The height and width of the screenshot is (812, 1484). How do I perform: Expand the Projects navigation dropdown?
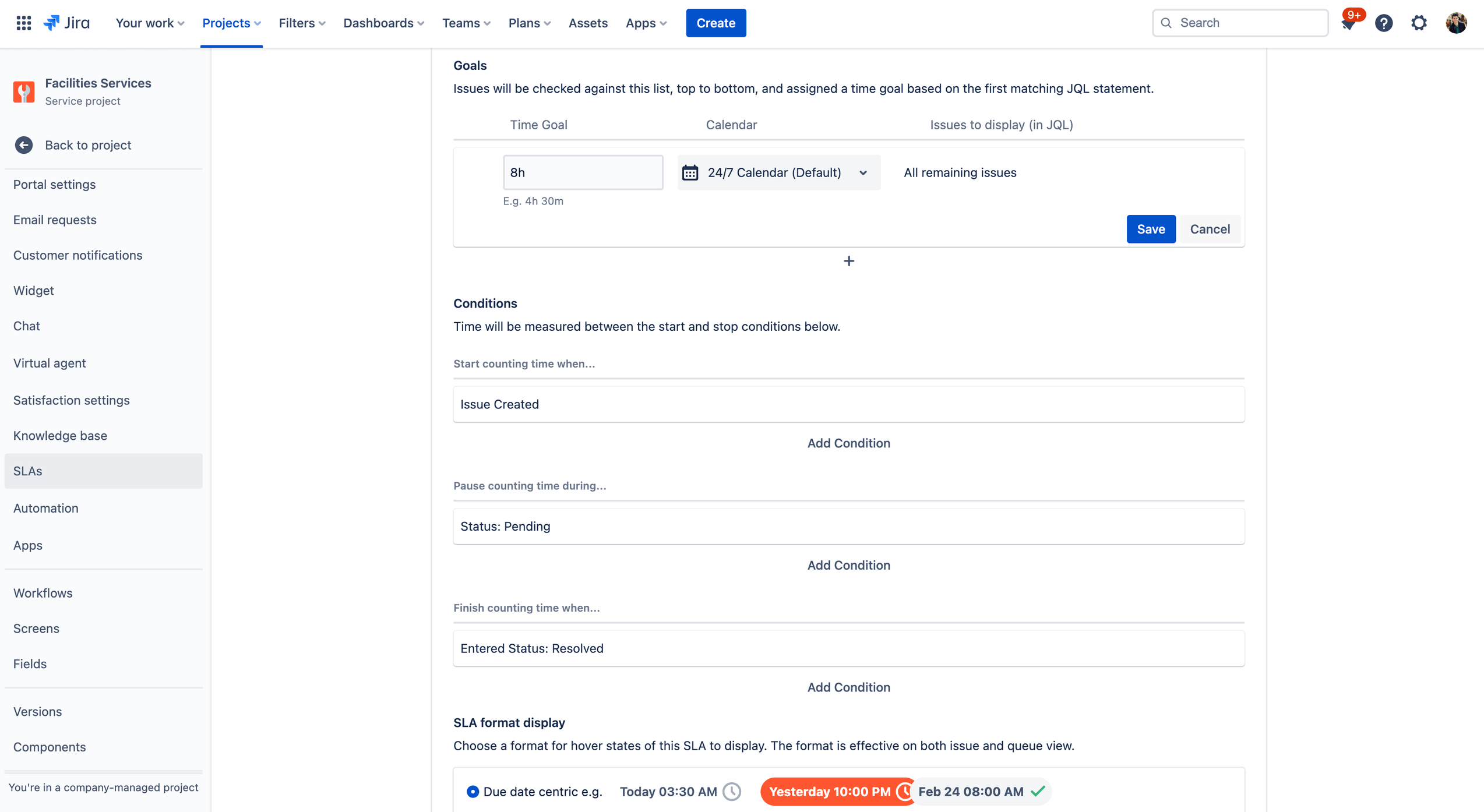pyautogui.click(x=231, y=23)
